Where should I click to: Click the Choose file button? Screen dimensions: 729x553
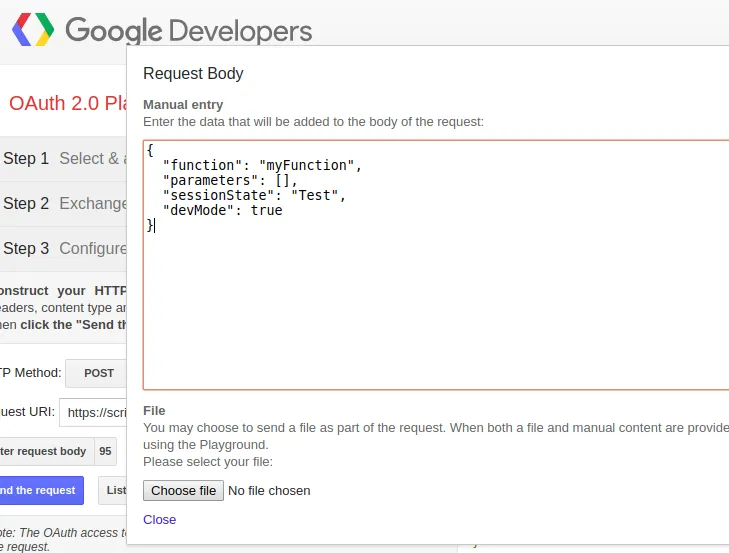(183, 491)
